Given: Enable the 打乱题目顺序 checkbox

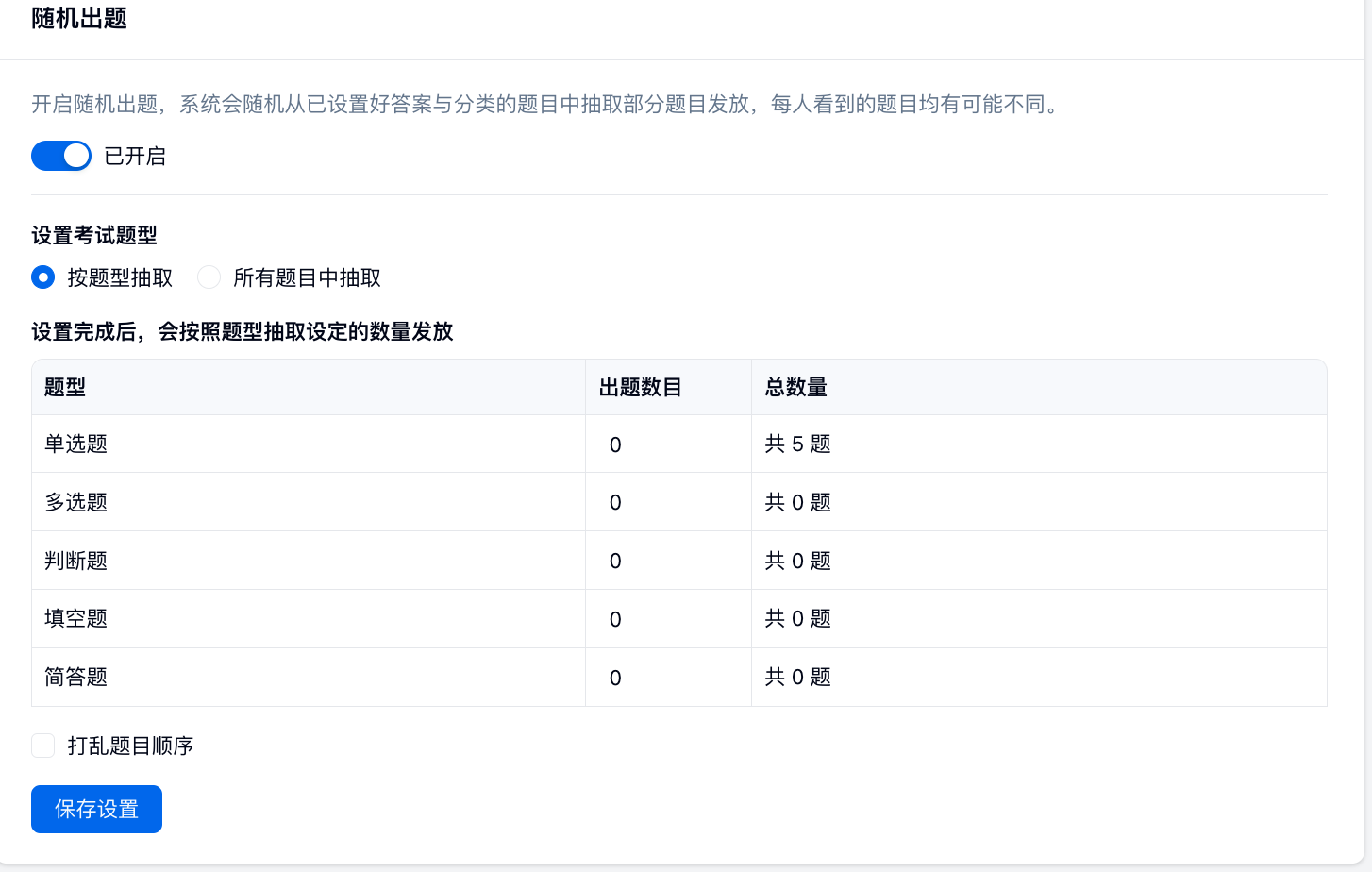Looking at the screenshot, I should coord(43,746).
